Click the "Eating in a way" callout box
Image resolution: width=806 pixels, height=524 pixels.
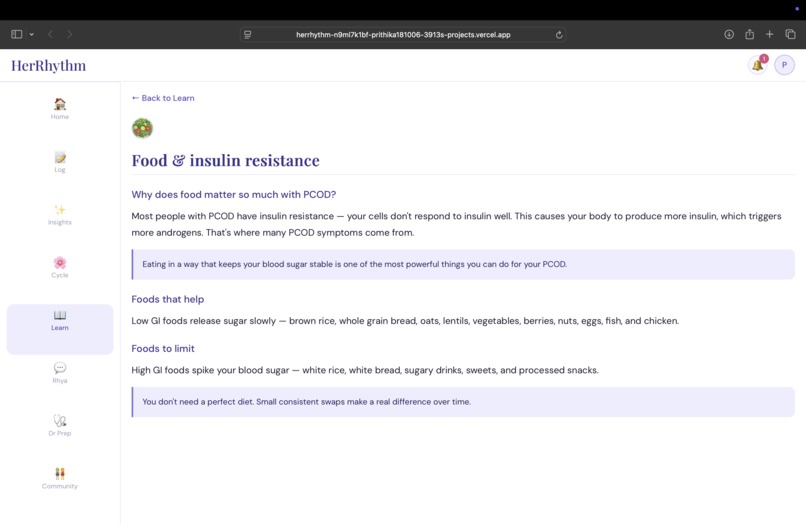click(463, 264)
